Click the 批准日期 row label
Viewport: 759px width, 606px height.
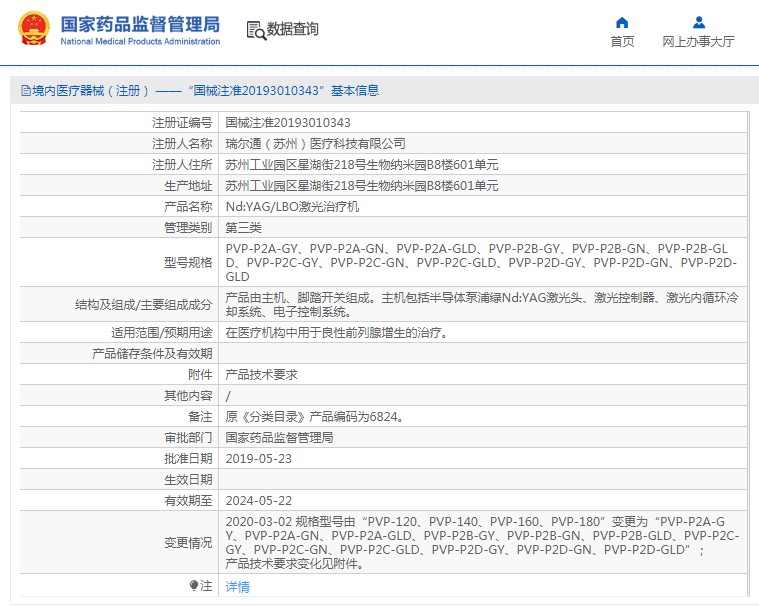click(x=188, y=459)
